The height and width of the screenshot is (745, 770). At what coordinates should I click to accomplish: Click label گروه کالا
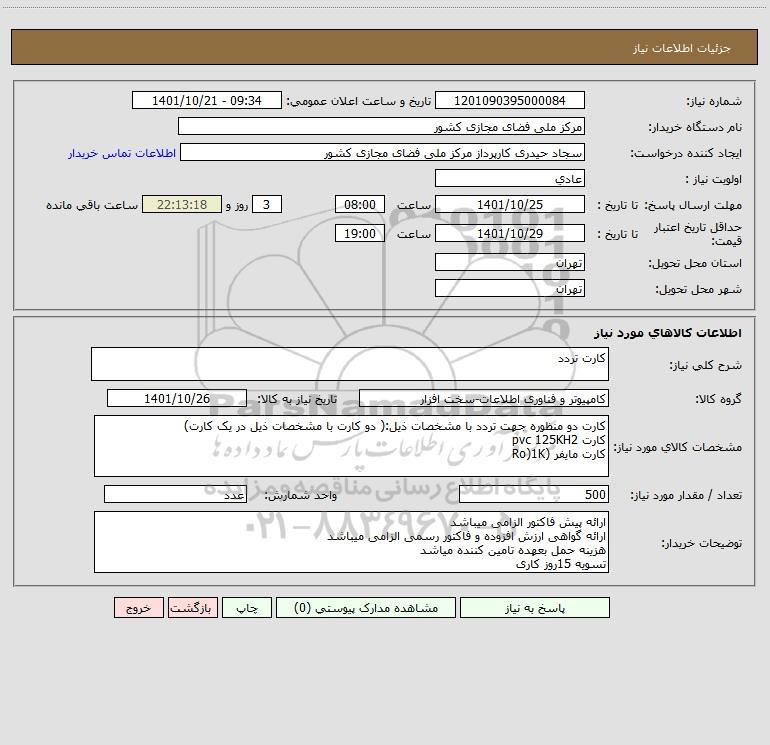tap(718, 399)
